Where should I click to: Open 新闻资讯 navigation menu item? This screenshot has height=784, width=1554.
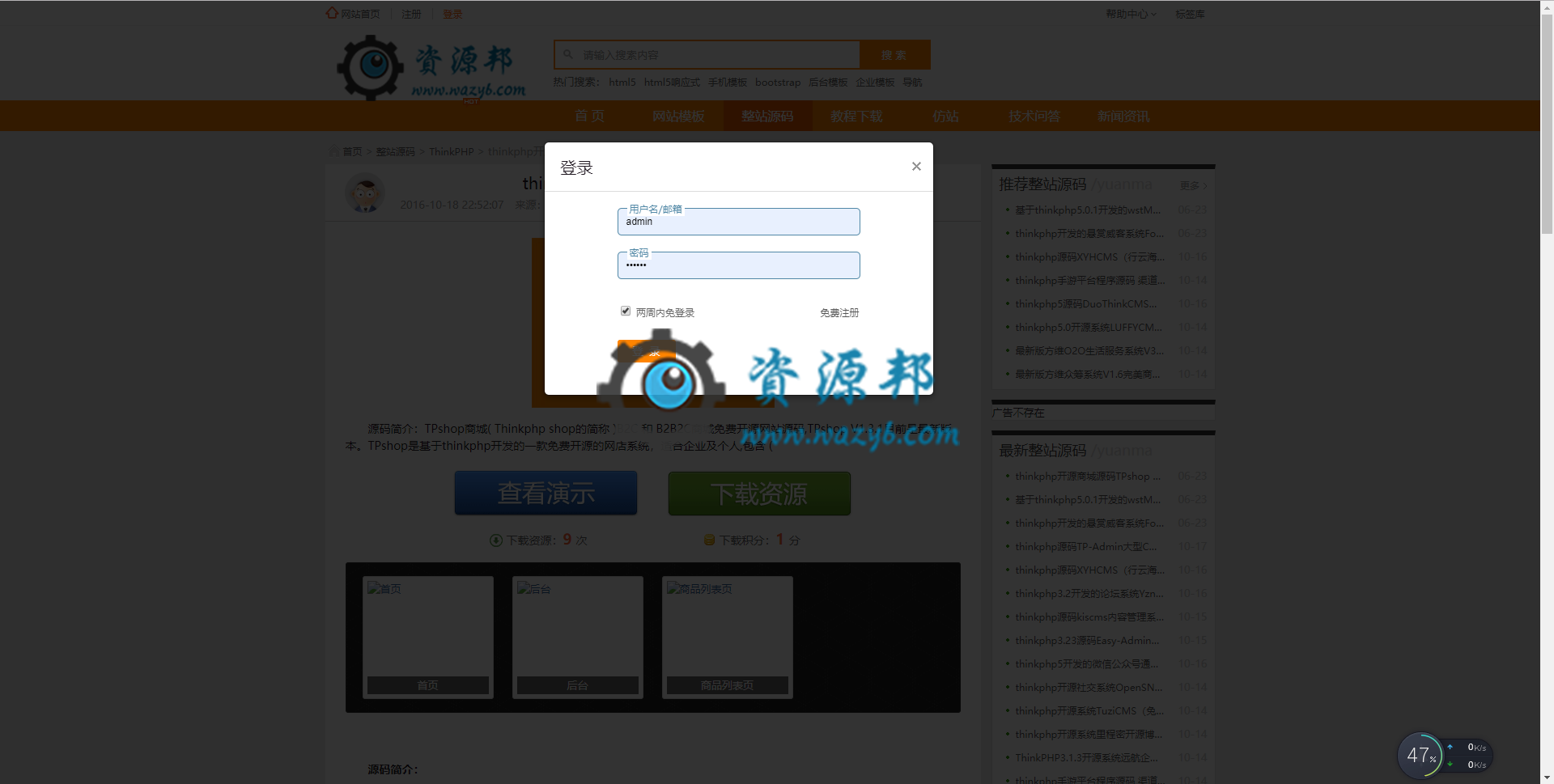coord(1123,116)
